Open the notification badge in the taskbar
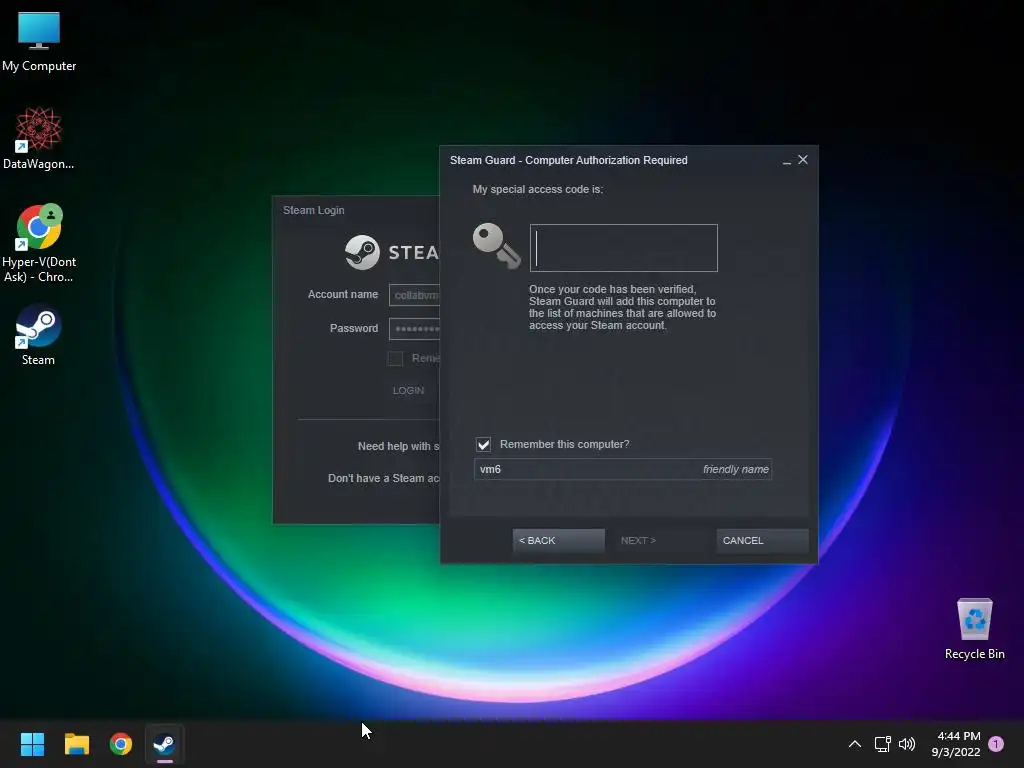The image size is (1024, 768). point(996,743)
